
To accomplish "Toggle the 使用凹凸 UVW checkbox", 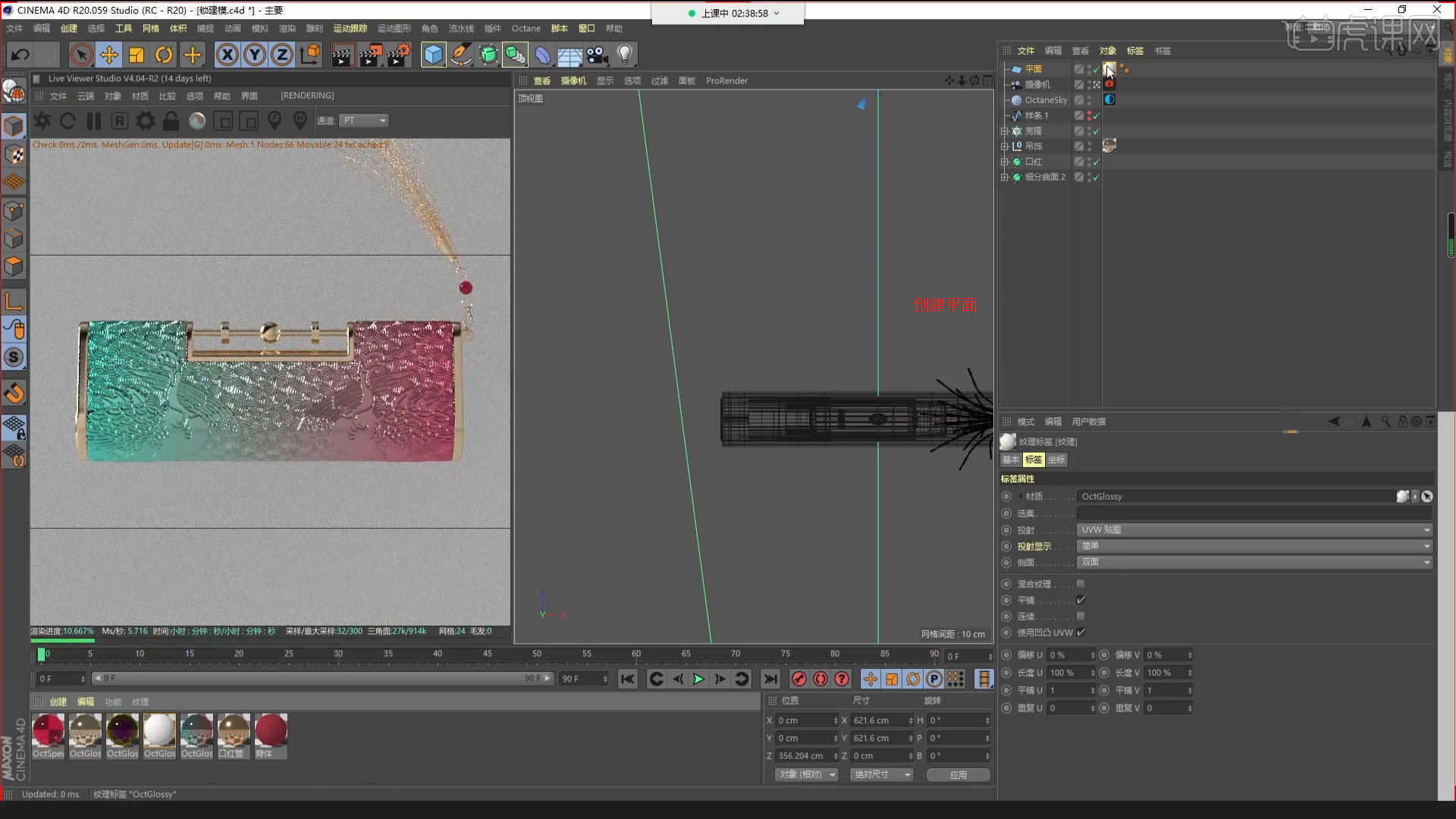I will pos(1081,632).
